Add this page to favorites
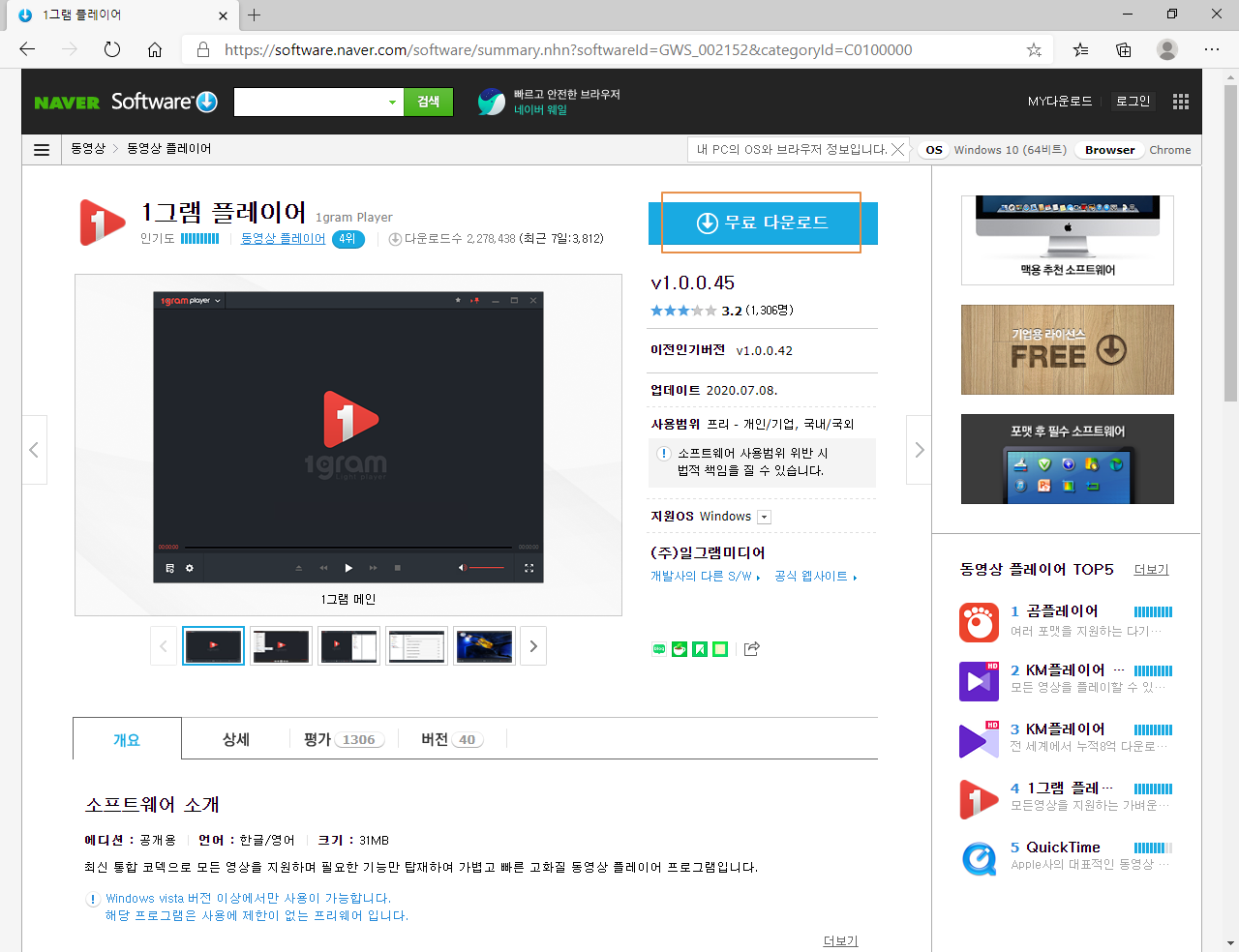Image resolution: width=1239 pixels, height=952 pixels. point(1034,49)
